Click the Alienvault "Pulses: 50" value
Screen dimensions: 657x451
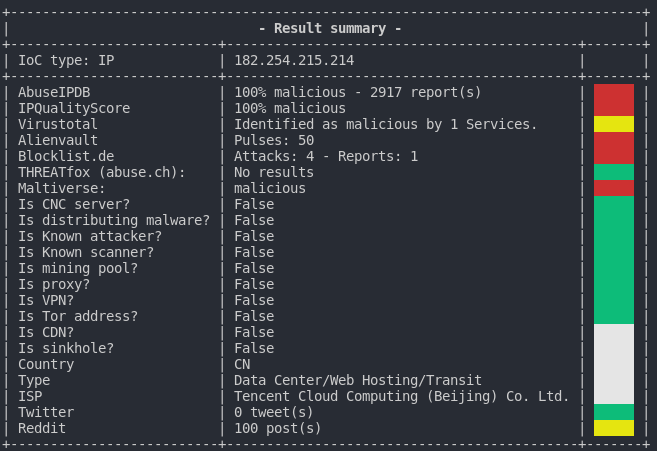pos(274,140)
